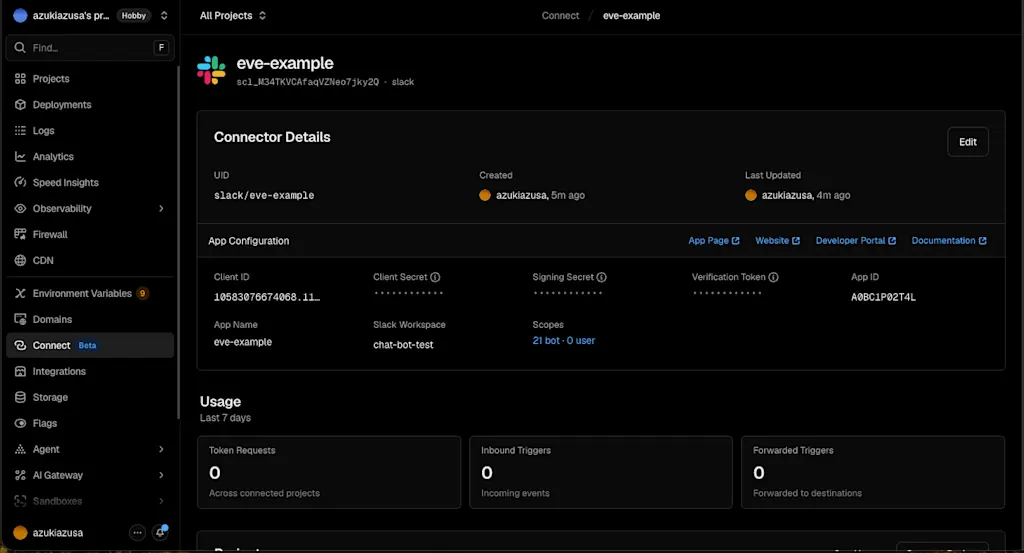Open the All Projects dropdown
This screenshot has height=553, width=1024.
coord(232,16)
